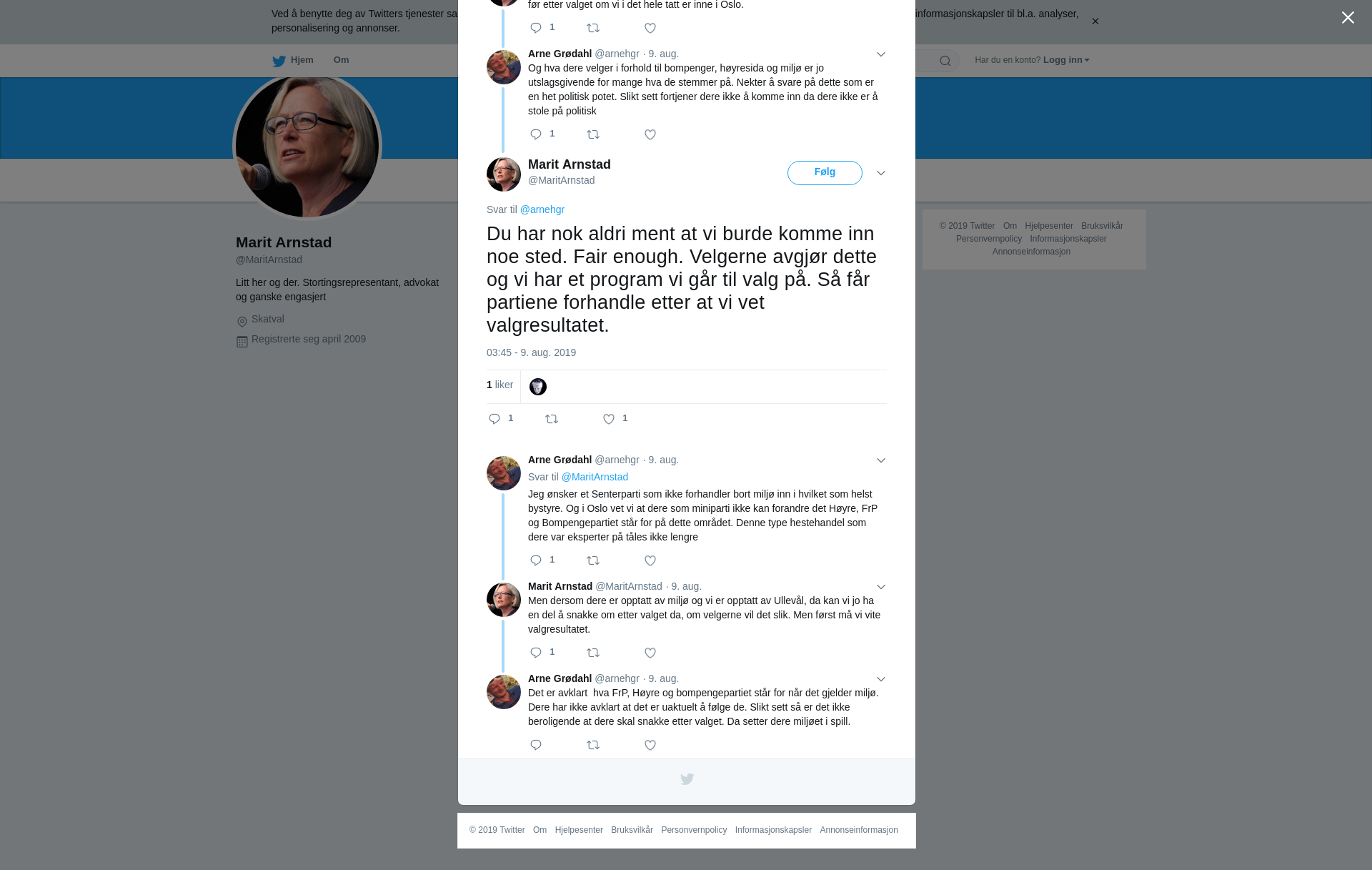1372x870 pixels.
Task: Retweet the main tweet by Marit Arnstad
Action: (552, 419)
